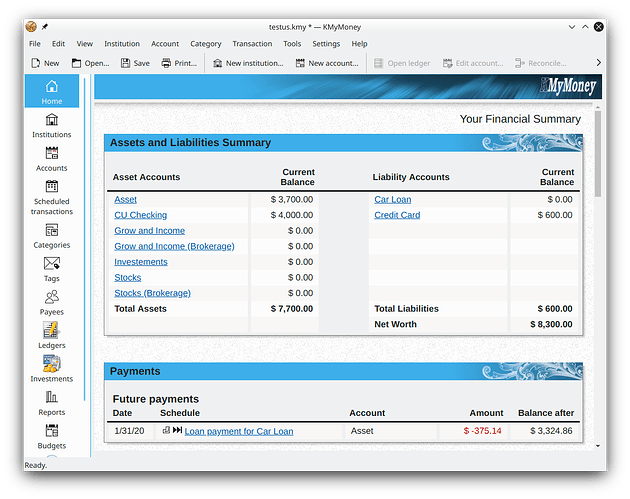Open Scheduled transactions sidebar icon
The height and width of the screenshot is (499, 630).
(51, 196)
